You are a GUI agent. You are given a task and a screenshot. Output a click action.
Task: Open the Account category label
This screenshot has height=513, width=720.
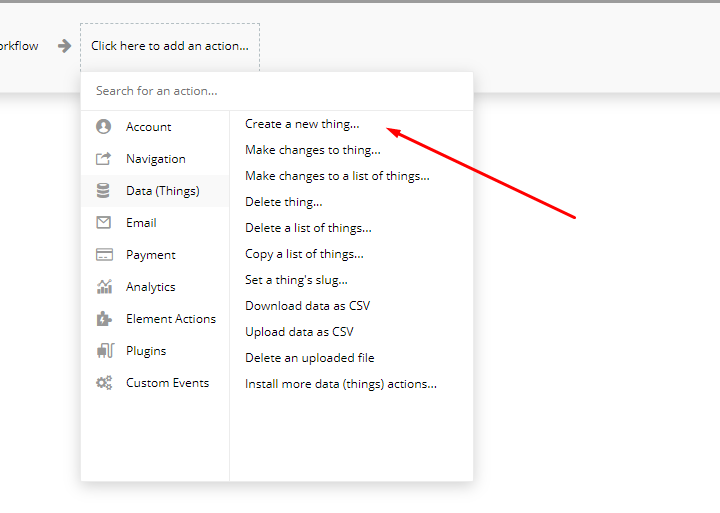[x=148, y=127]
